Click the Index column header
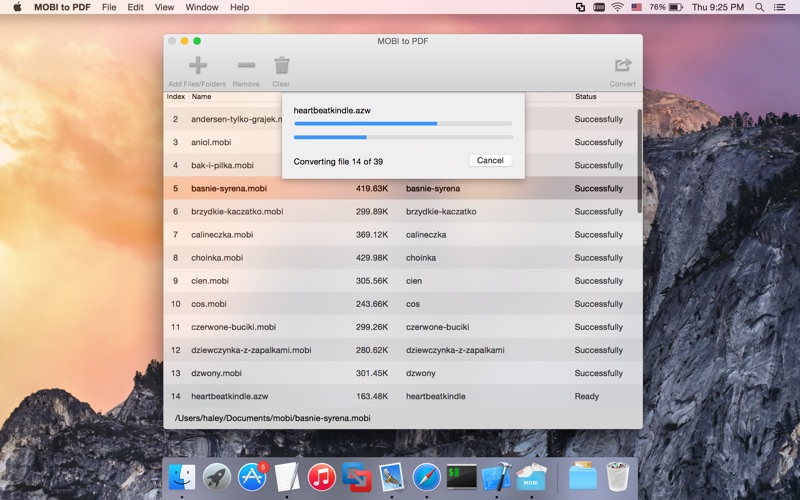800x500 pixels. (176, 96)
